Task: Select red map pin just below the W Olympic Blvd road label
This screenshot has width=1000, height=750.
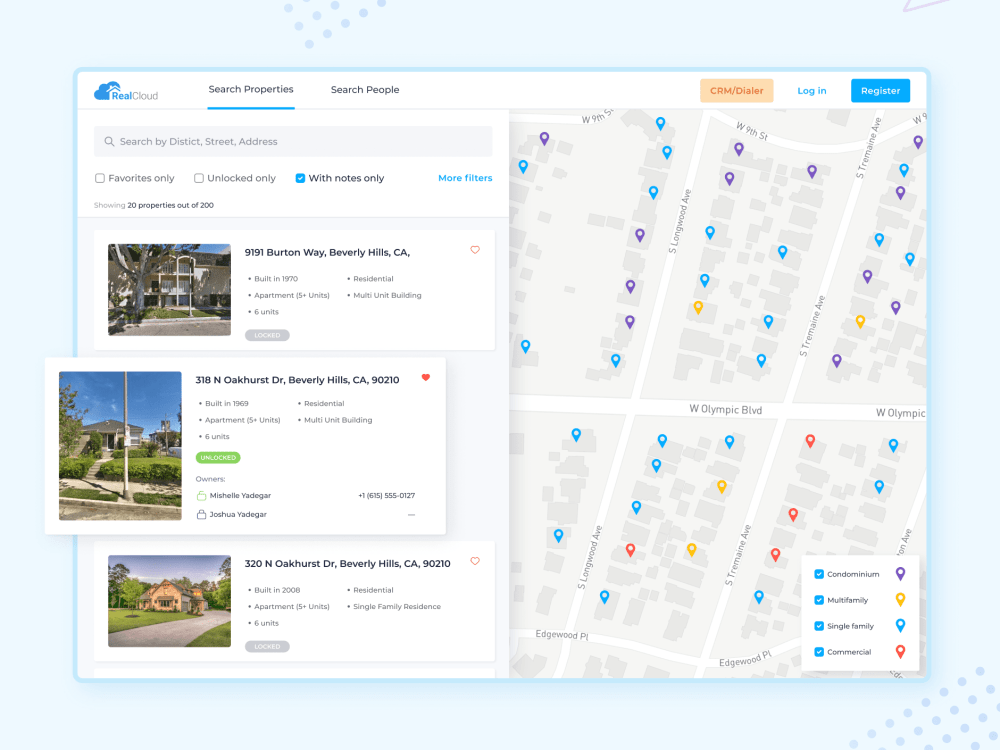Action: pyautogui.click(x=810, y=440)
